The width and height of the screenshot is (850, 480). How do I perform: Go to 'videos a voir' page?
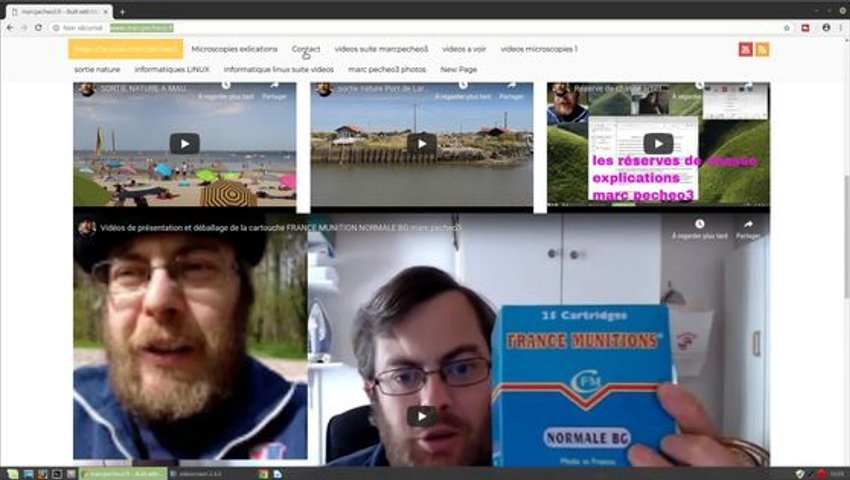coord(464,49)
